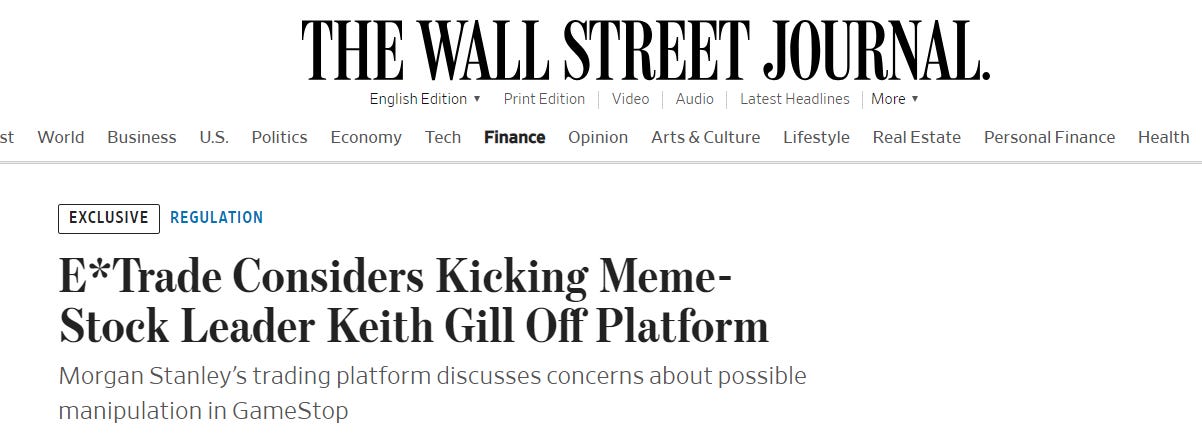Screen dimensions: 1202x436
Task: Visit the Real Estate section
Action: tap(916, 138)
